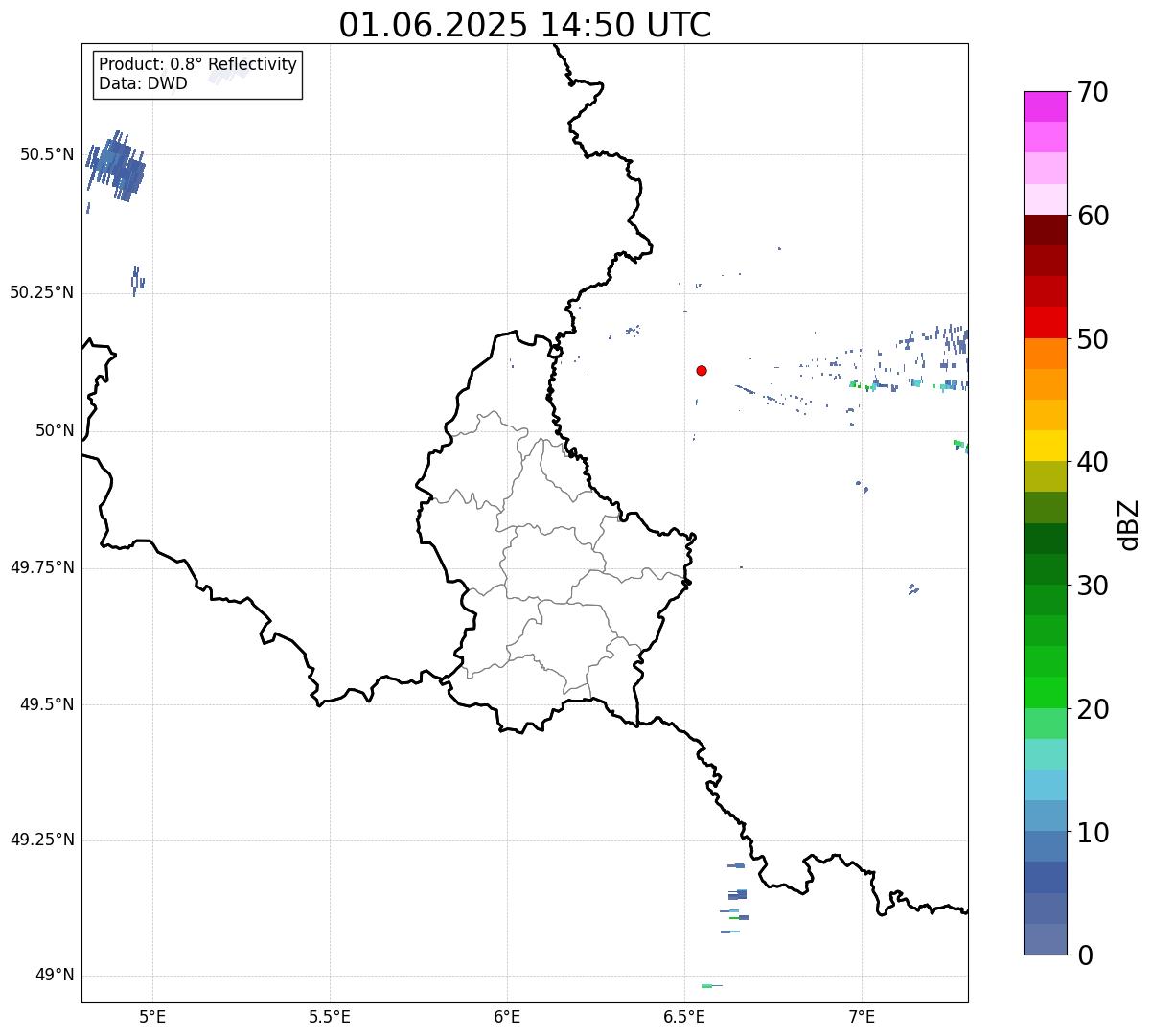Click the colorbar tick label 70

click(x=1093, y=92)
